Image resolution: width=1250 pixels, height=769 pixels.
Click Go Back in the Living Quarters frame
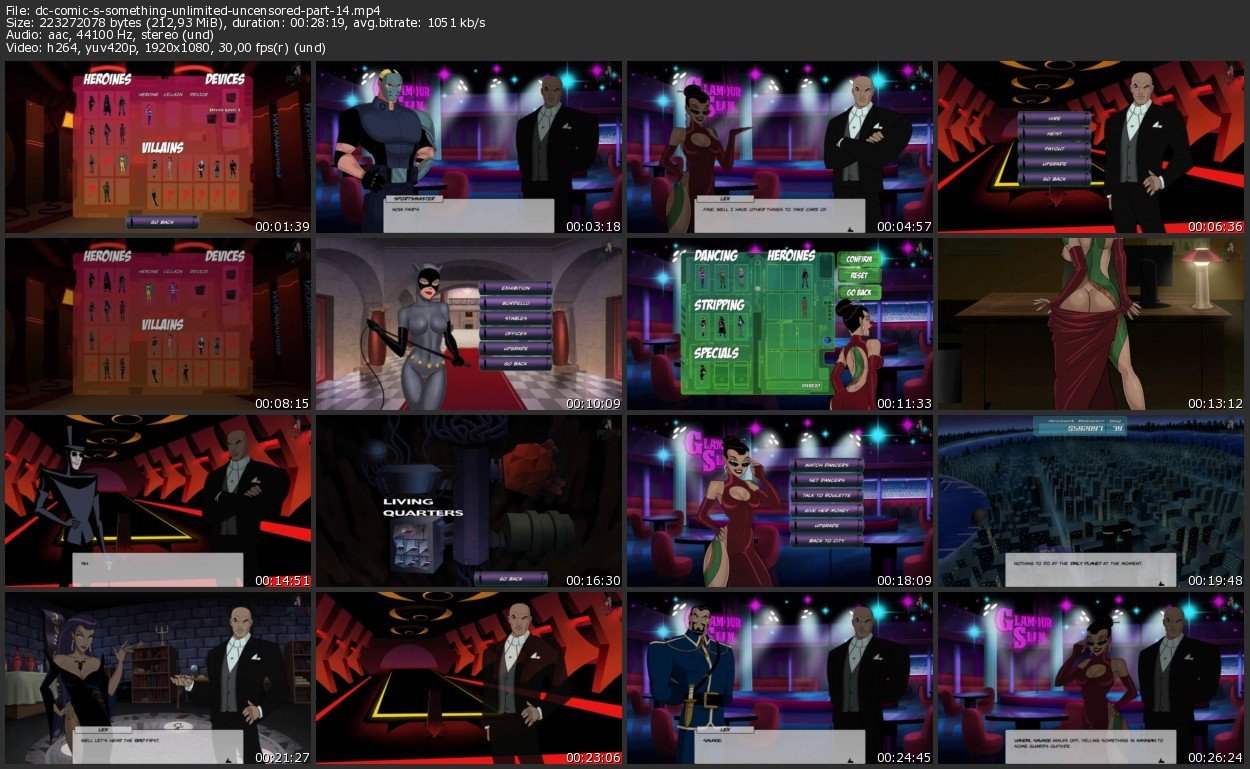tap(510, 578)
